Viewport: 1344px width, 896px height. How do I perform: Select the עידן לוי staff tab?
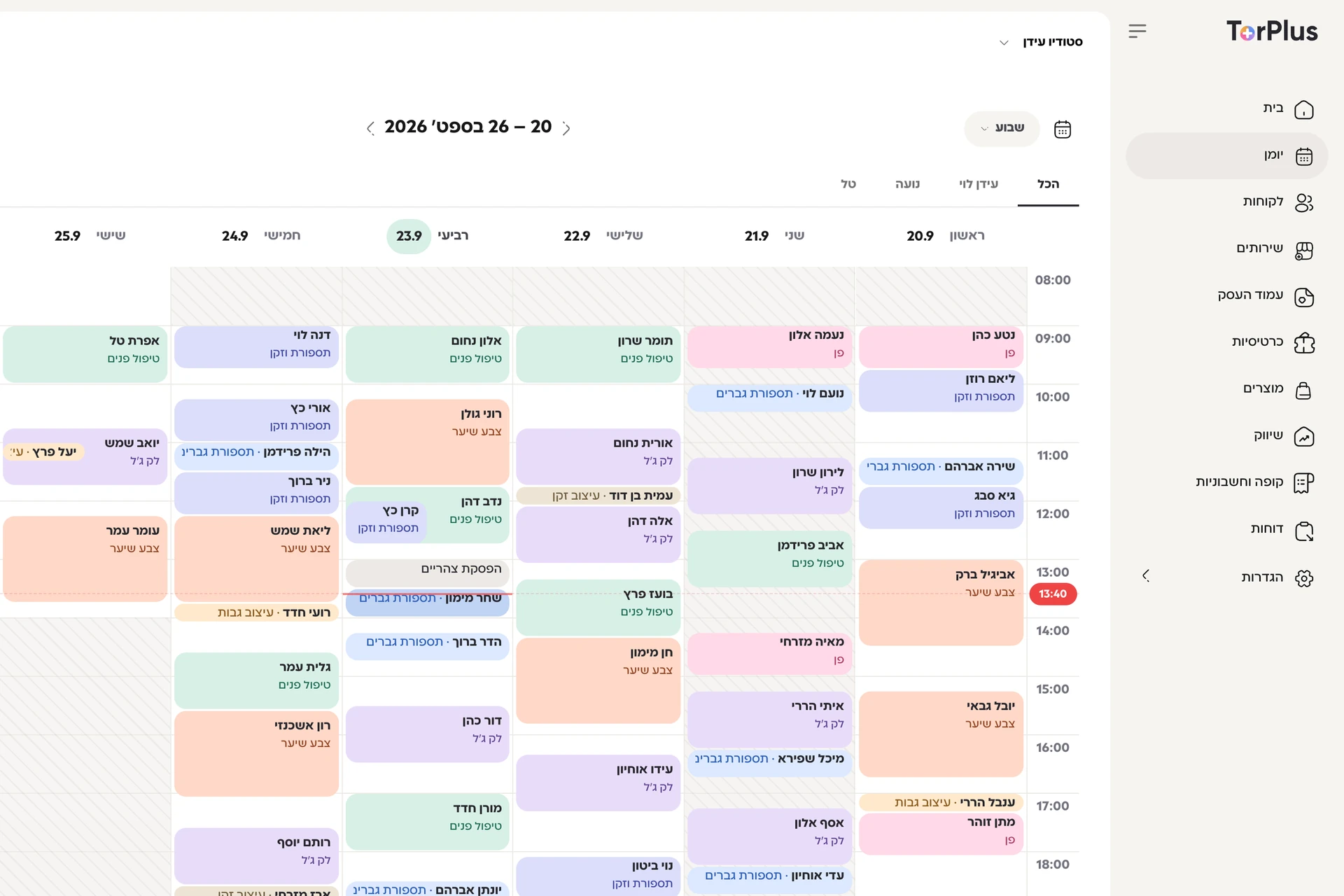pos(979,184)
